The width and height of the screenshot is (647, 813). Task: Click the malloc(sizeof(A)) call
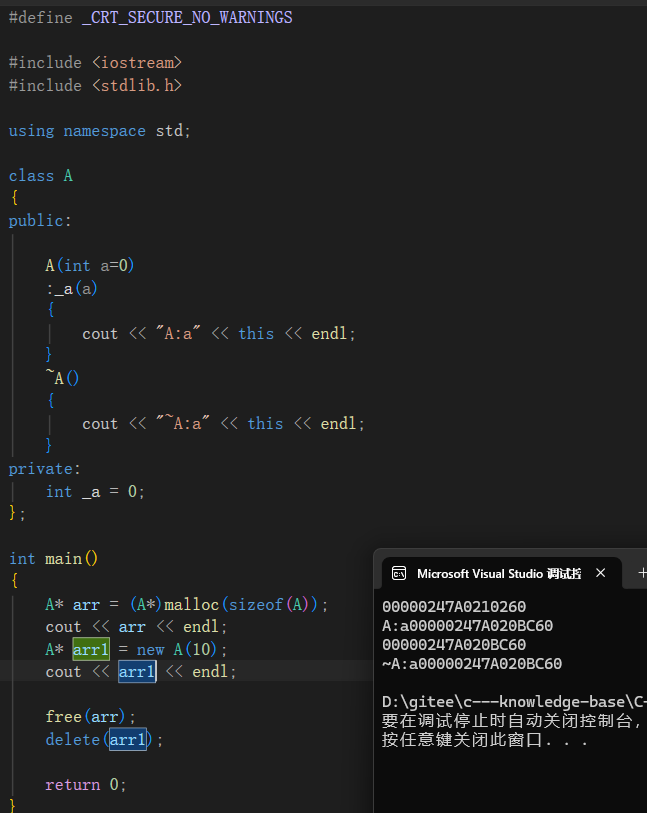coord(241,604)
